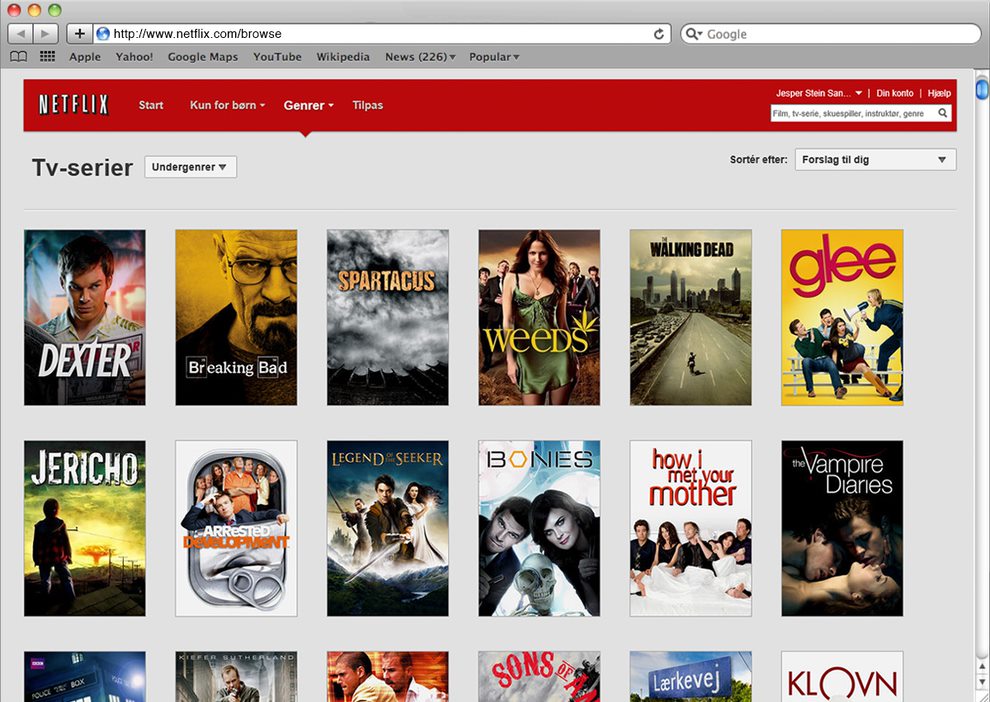
Task: Open the YouTube bookmark
Action: tap(277, 57)
